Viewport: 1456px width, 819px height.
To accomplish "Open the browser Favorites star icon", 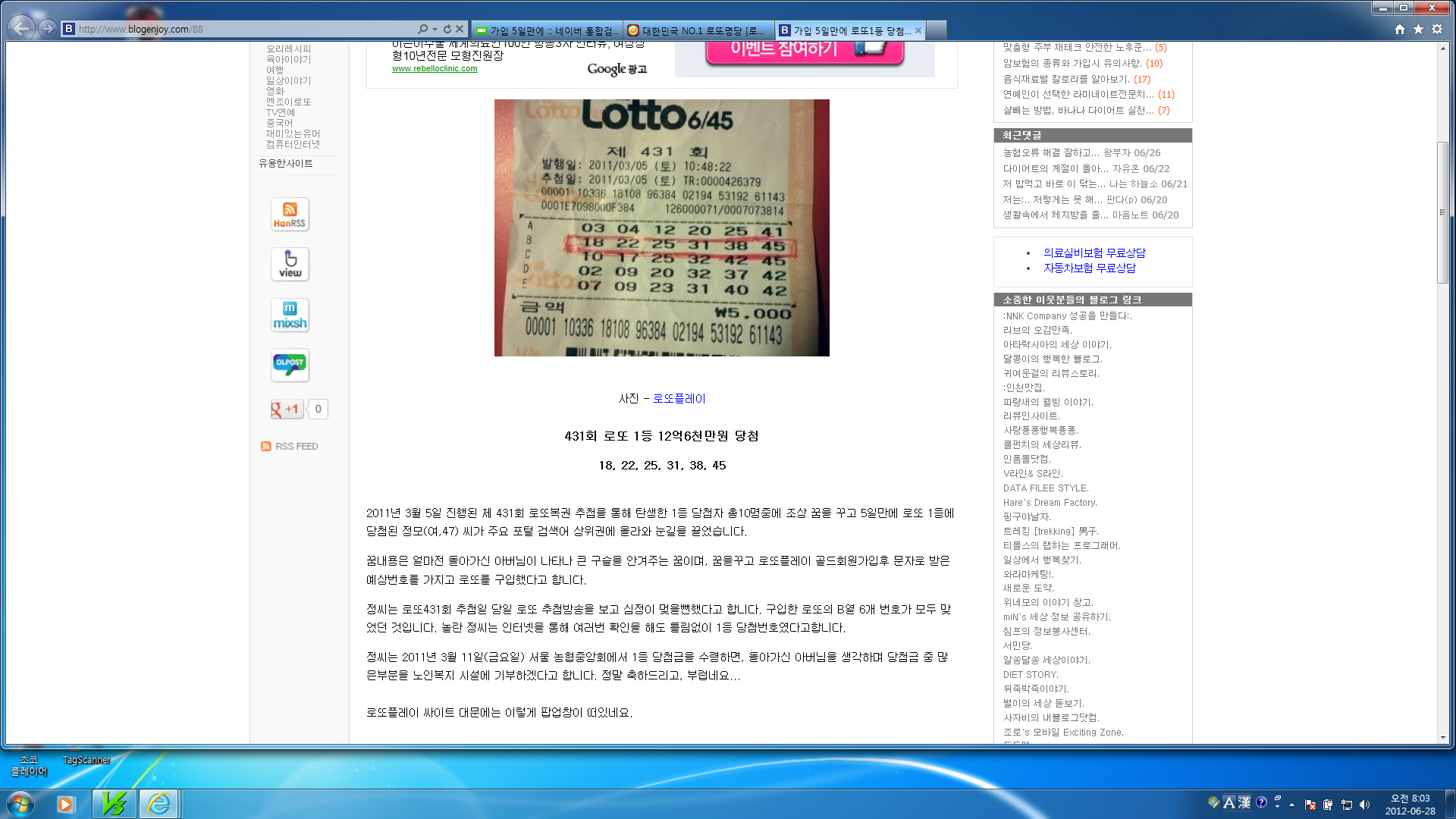I will pyautogui.click(x=1418, y=29).
